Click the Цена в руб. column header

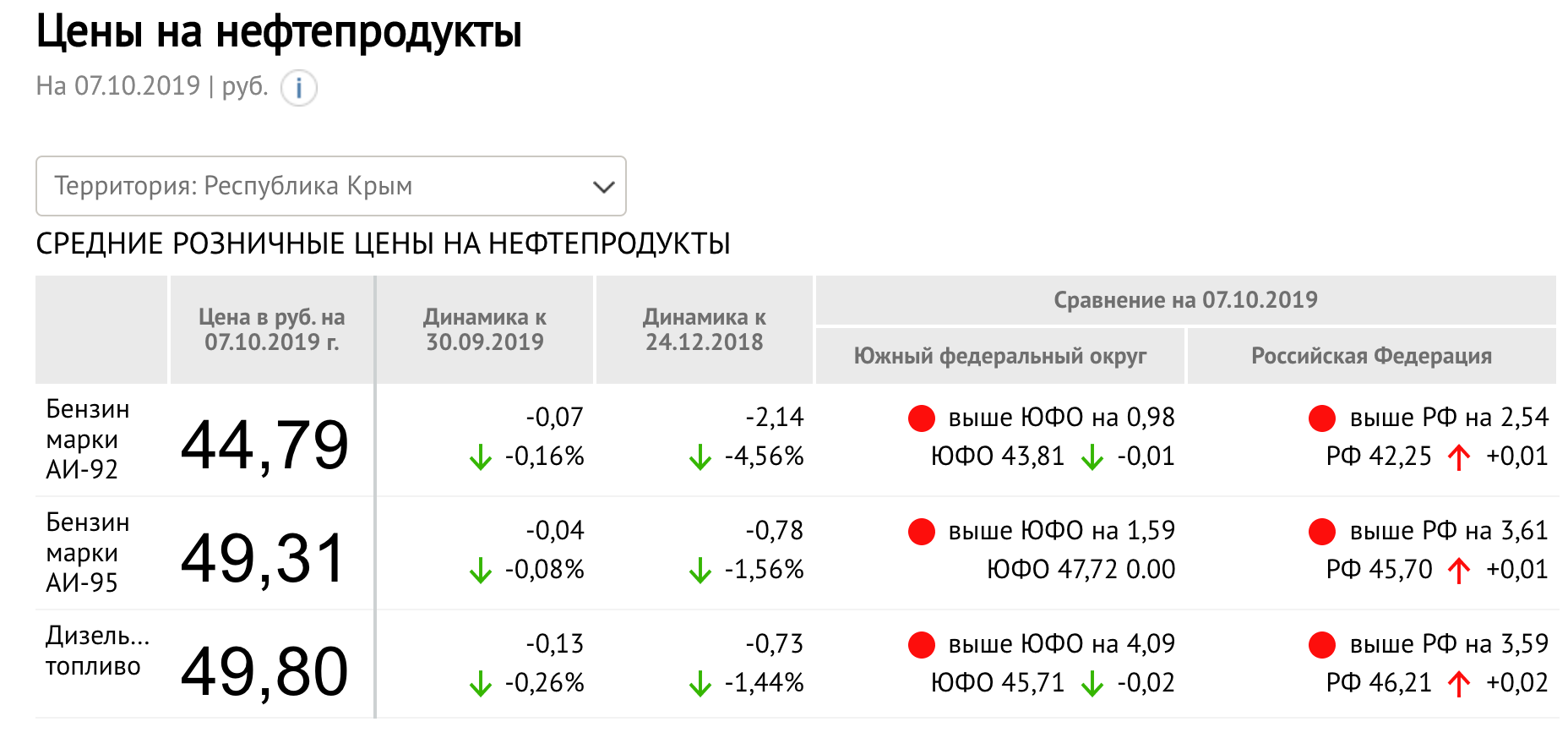pos(272,330)
